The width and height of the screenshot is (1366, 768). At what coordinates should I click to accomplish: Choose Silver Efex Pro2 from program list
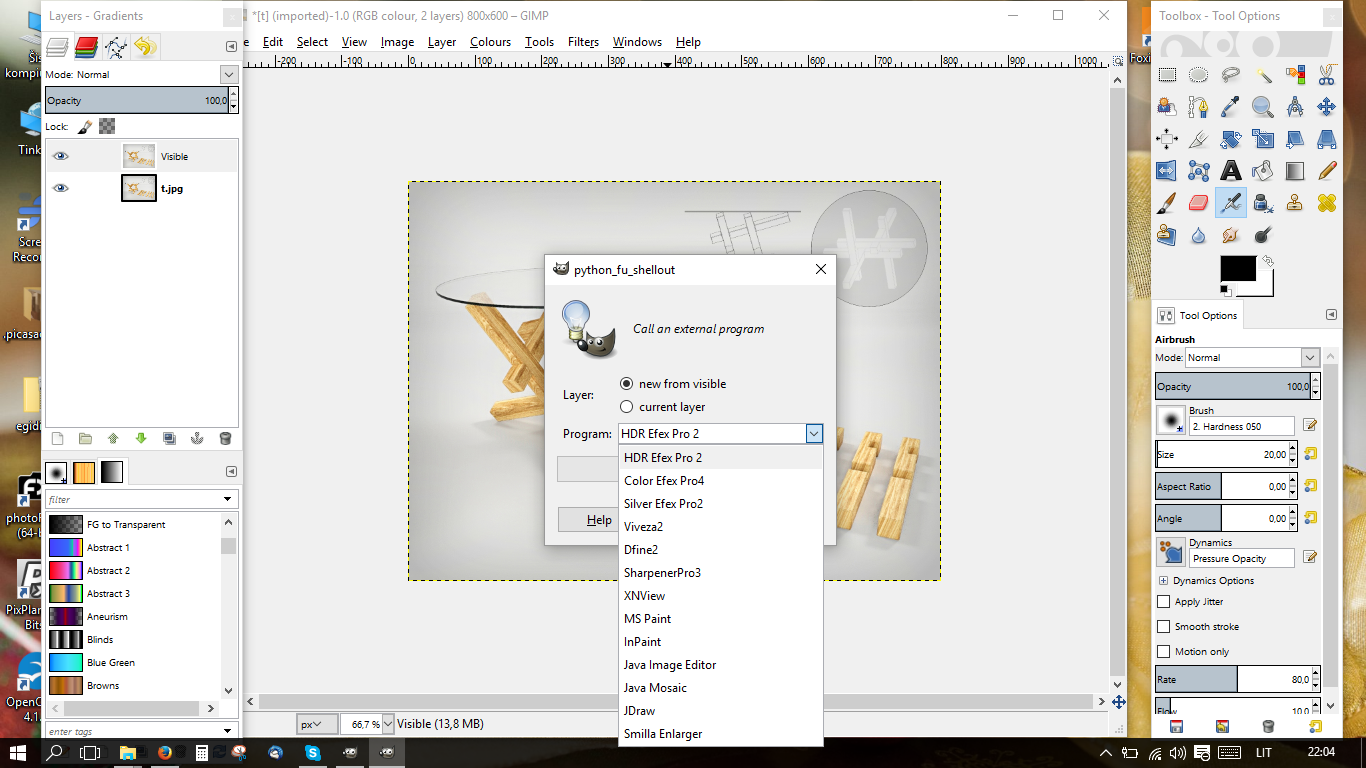[721, 504]
